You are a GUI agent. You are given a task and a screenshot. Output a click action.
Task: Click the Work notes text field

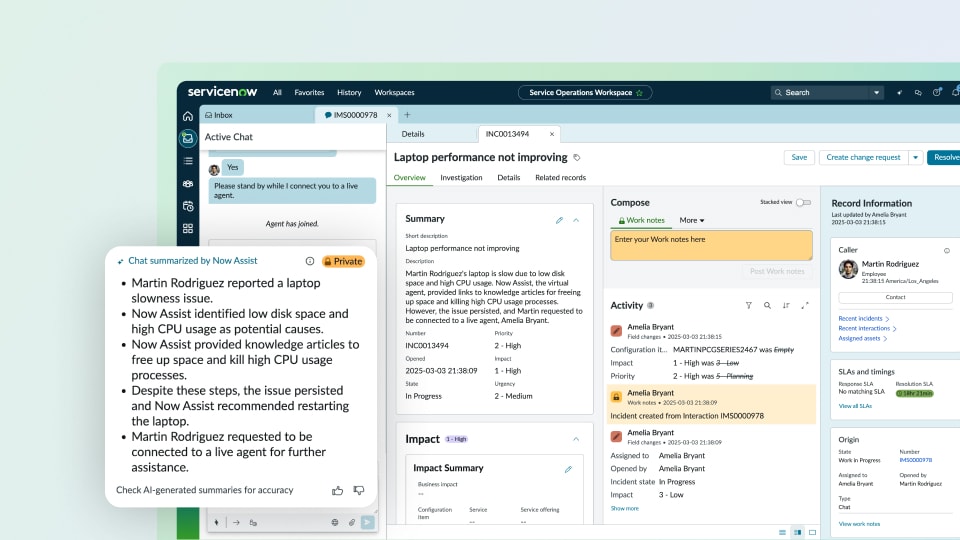click(x=711, y=245)
